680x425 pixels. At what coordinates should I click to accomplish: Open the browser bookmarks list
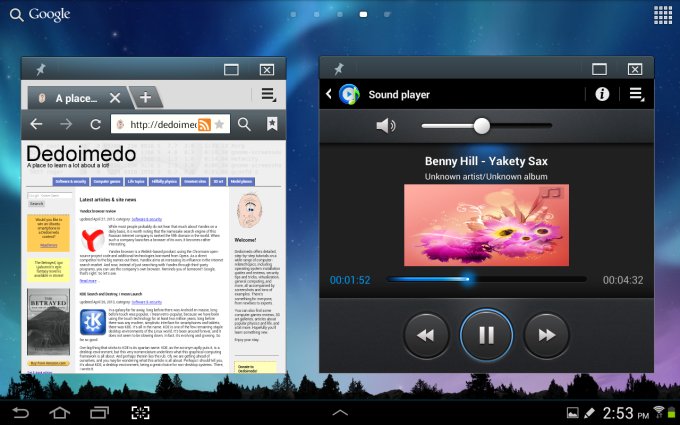[272, 124]
